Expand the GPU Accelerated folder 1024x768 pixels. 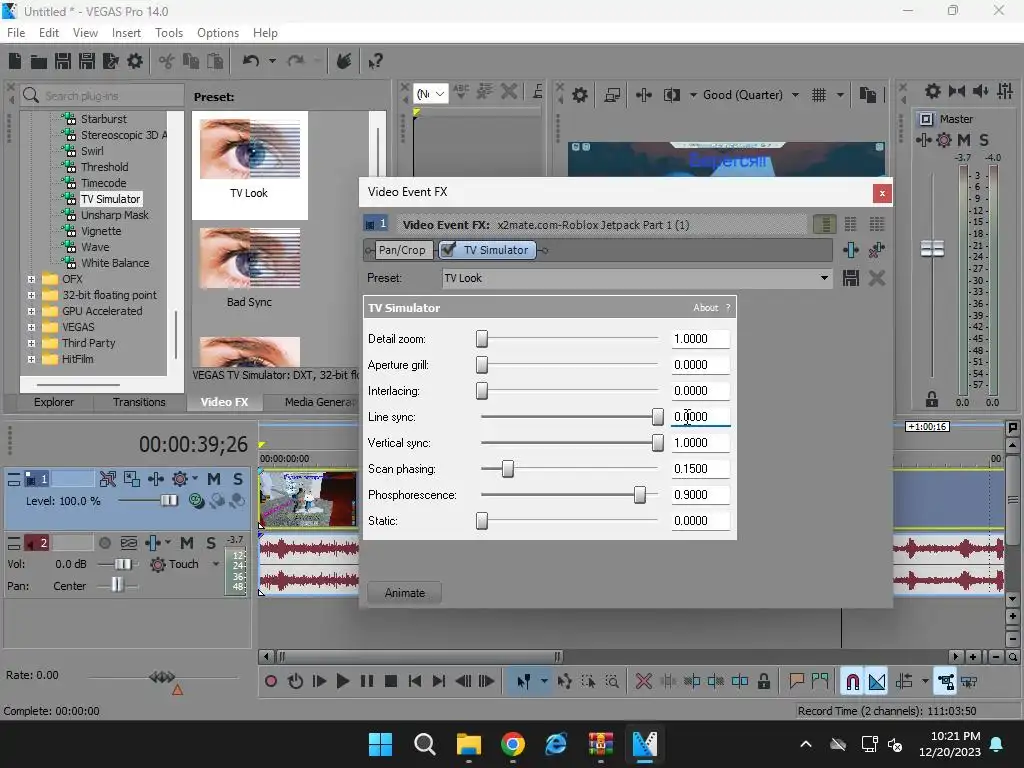[31, 312]
